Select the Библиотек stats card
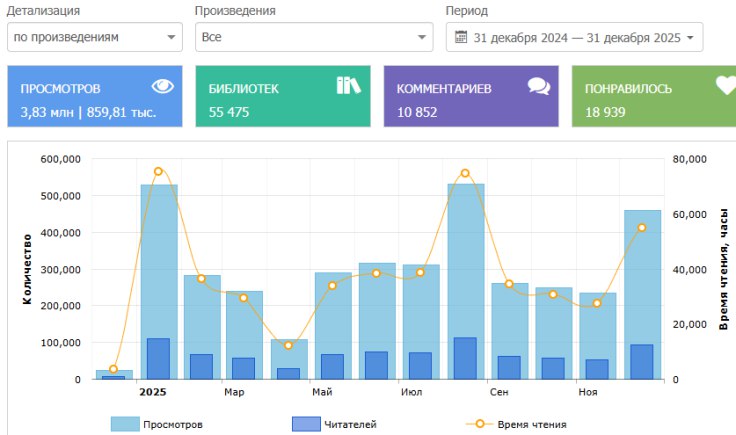This screenshot has width=736, height=435. click(x=282, y=97)
